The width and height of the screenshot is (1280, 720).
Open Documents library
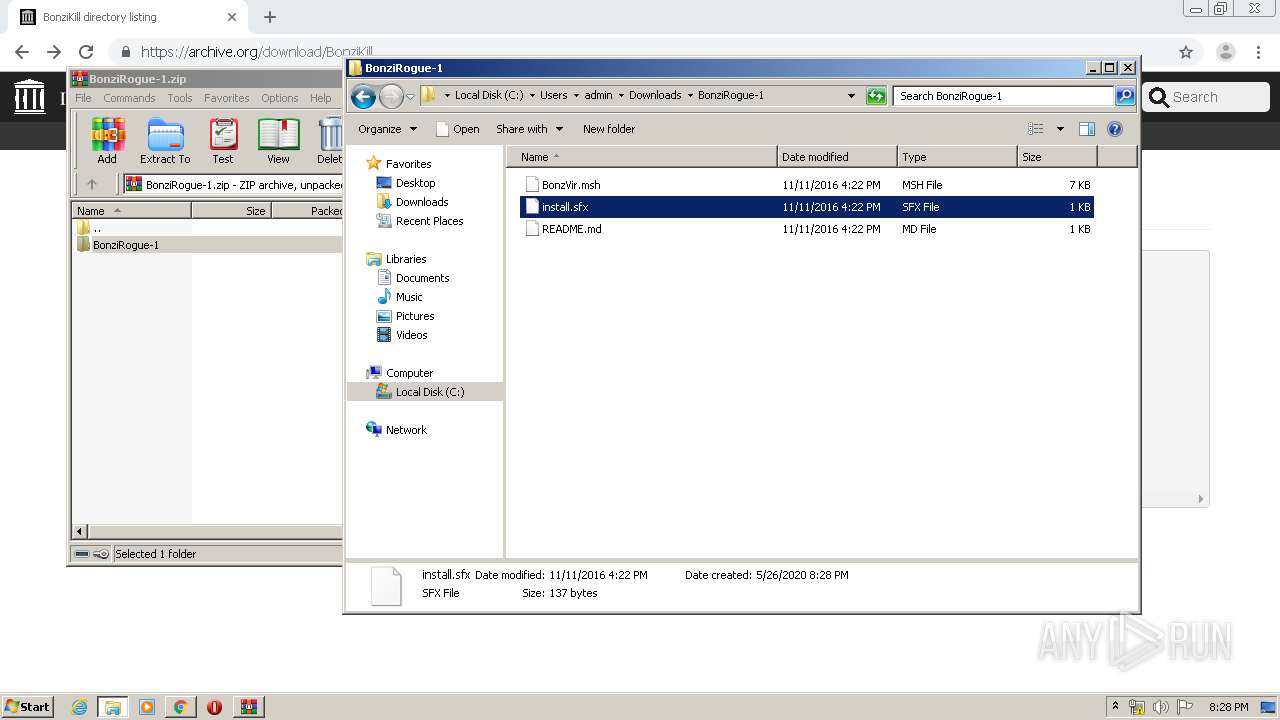click(x=422, y=278)
